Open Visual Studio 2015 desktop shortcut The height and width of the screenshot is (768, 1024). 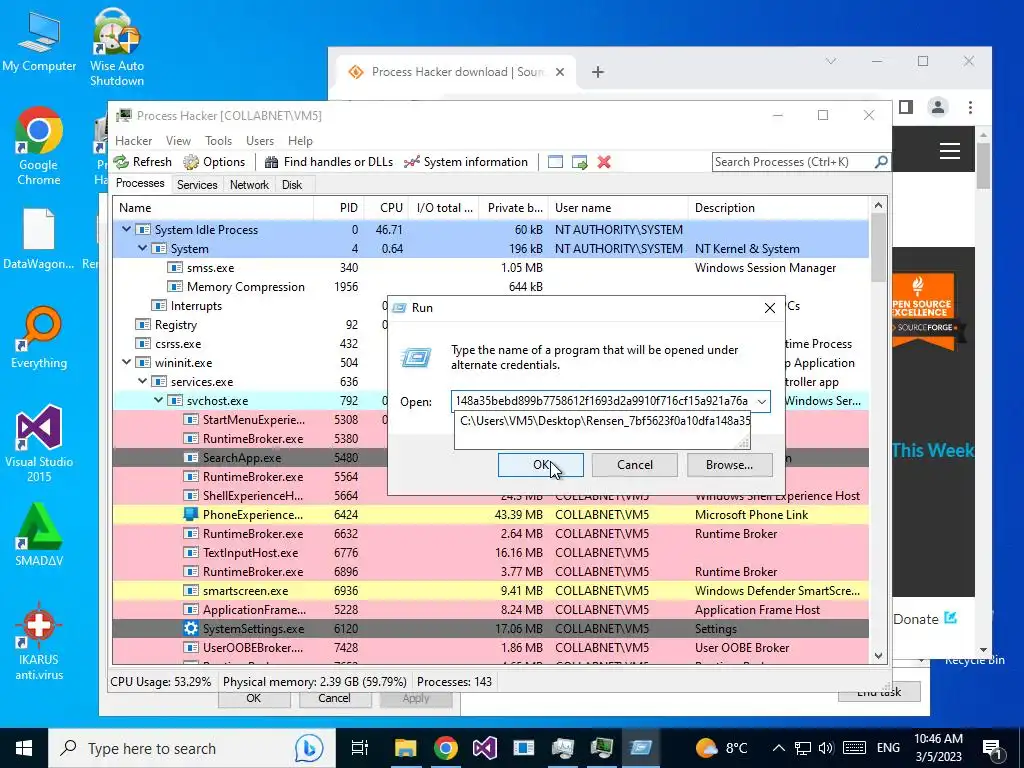click(39, 444)
